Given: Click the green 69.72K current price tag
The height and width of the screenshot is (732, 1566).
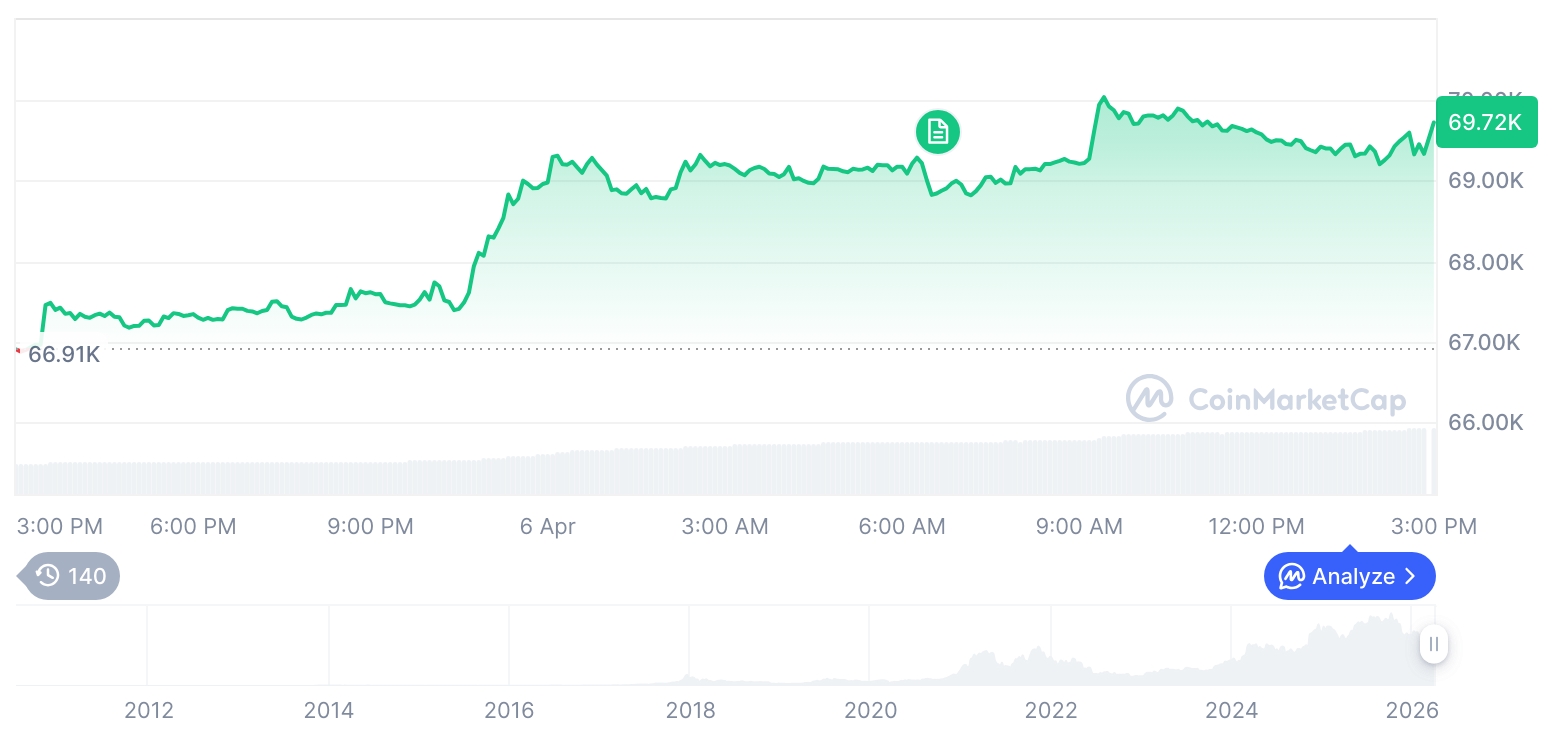Looking at the screenshot, I should coord(1486,122).
